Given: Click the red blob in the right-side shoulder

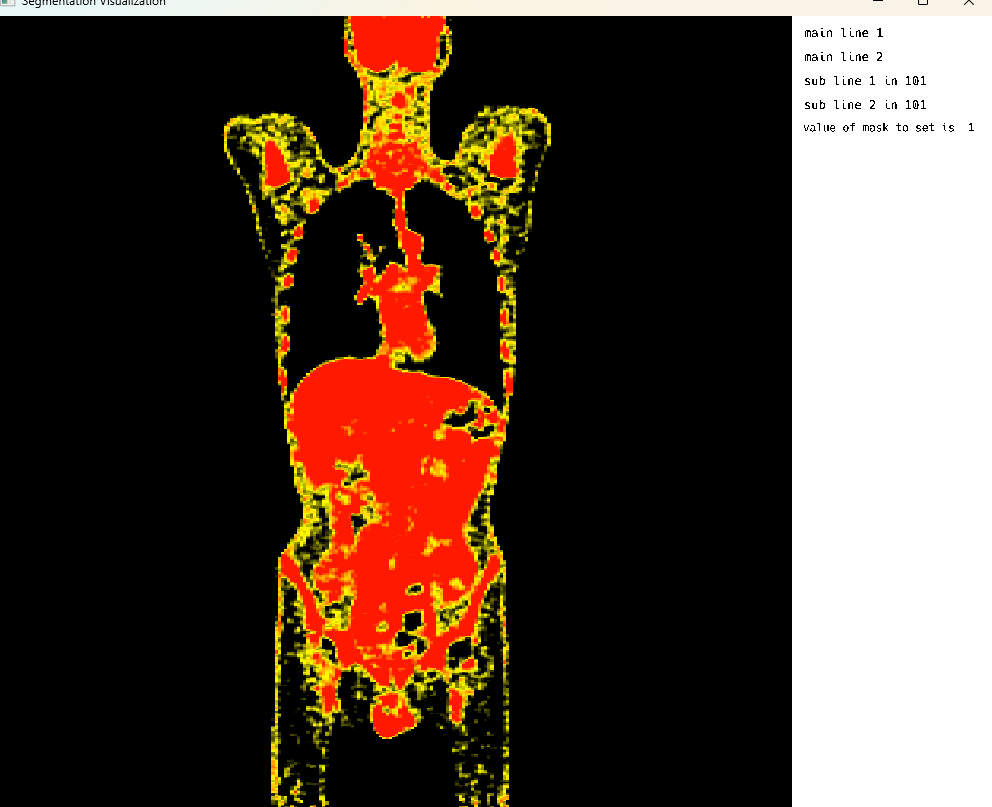Looking at the screenshot, I should click(502, 153).
